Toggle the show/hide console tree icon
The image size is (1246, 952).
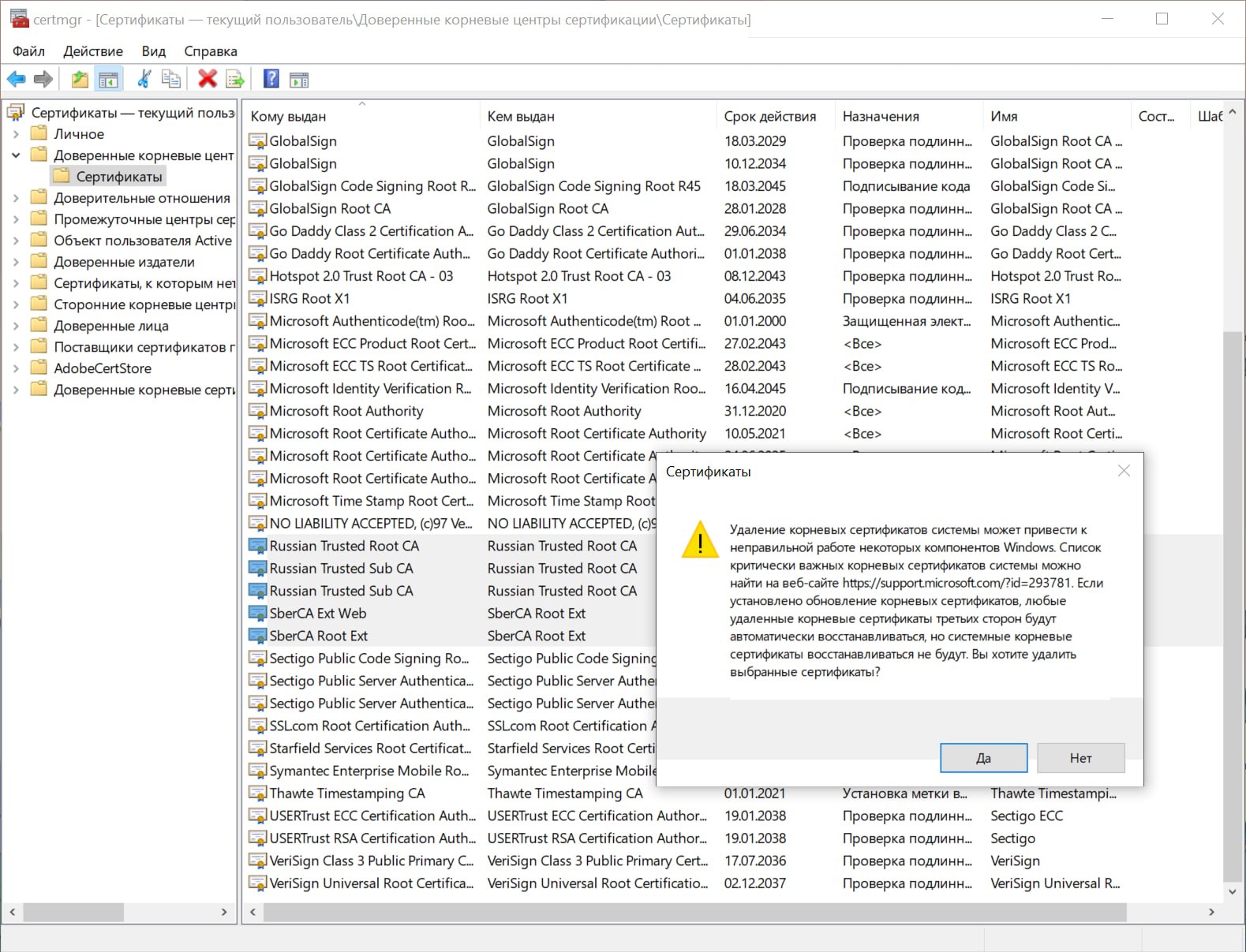click(108, 79)
